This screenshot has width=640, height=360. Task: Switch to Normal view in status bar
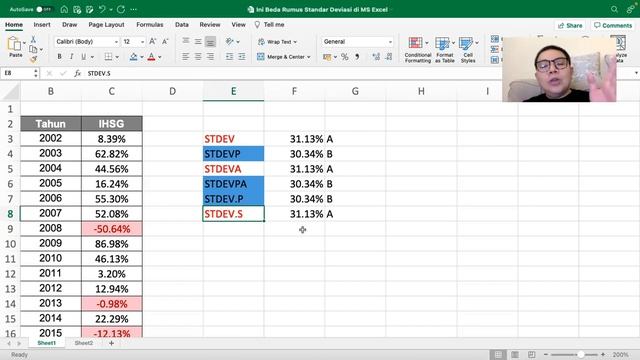coord(498,355)
